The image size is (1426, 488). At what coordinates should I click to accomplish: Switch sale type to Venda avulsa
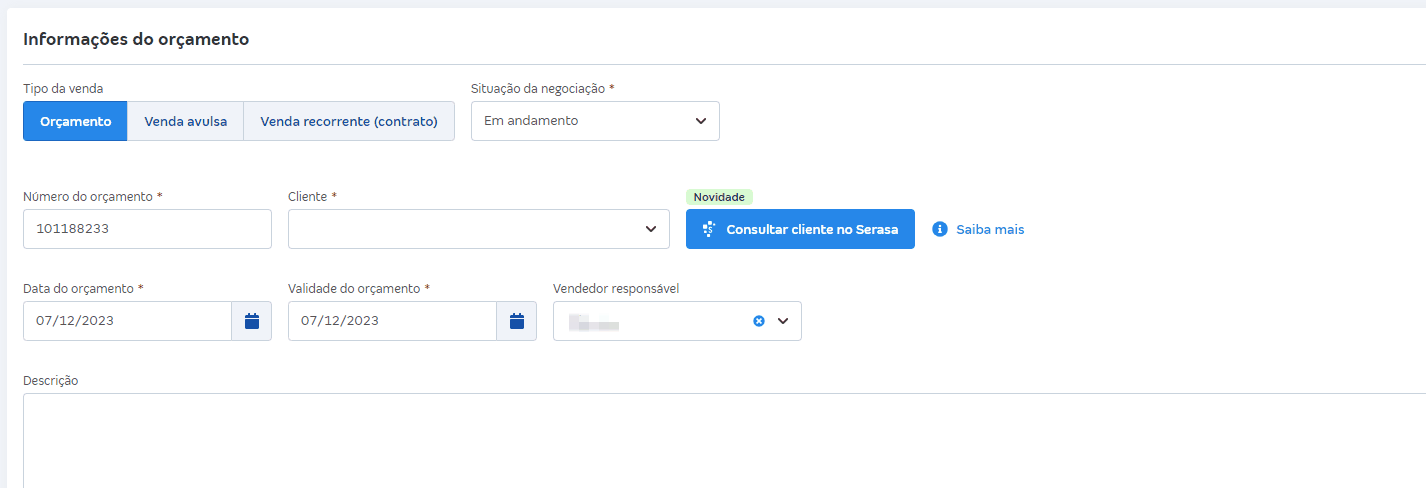[185, 121]
